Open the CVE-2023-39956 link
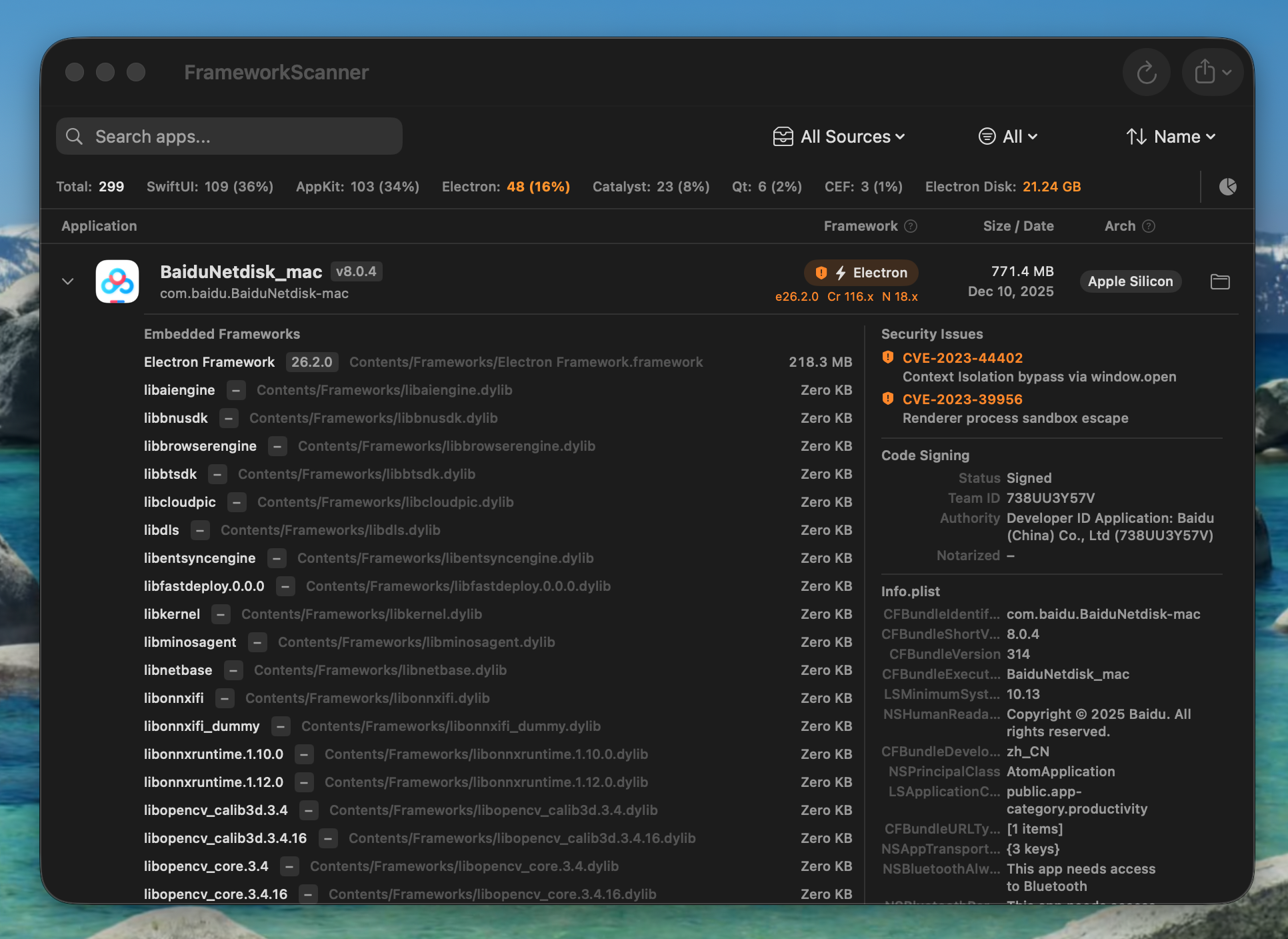The height and width of the screenshot is (939, 1288). coord(963,399)
